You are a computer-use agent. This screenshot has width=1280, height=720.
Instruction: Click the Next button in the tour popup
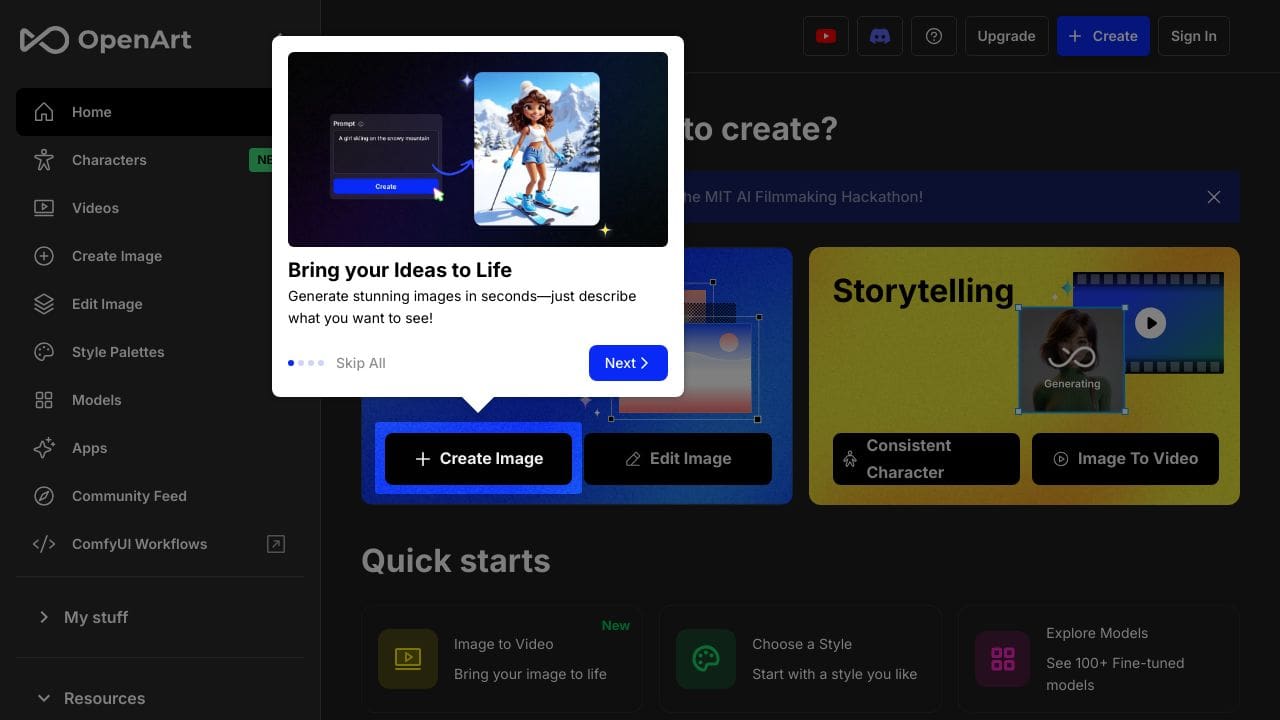click(x=628, y=363)
